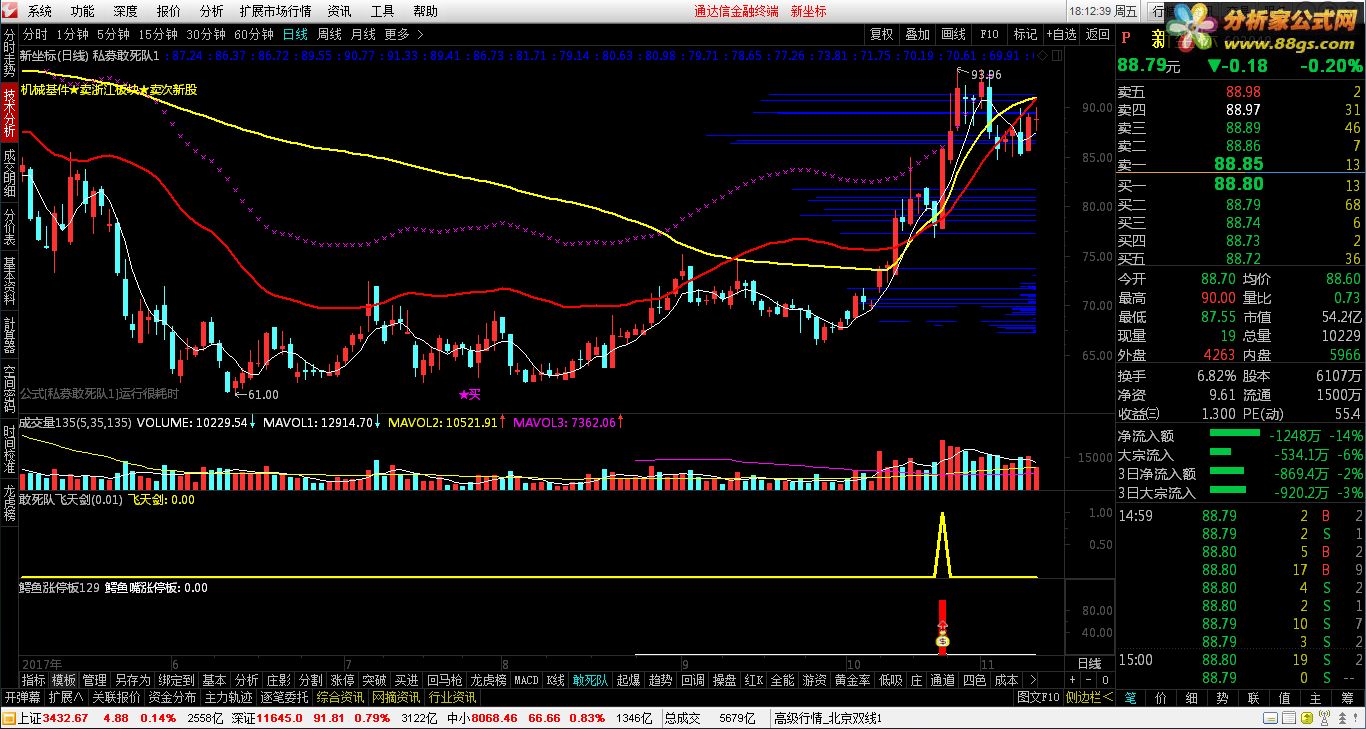Open the 网摘资讯 tab
The width and height of the screenshot is (1366, 729).
396,697
